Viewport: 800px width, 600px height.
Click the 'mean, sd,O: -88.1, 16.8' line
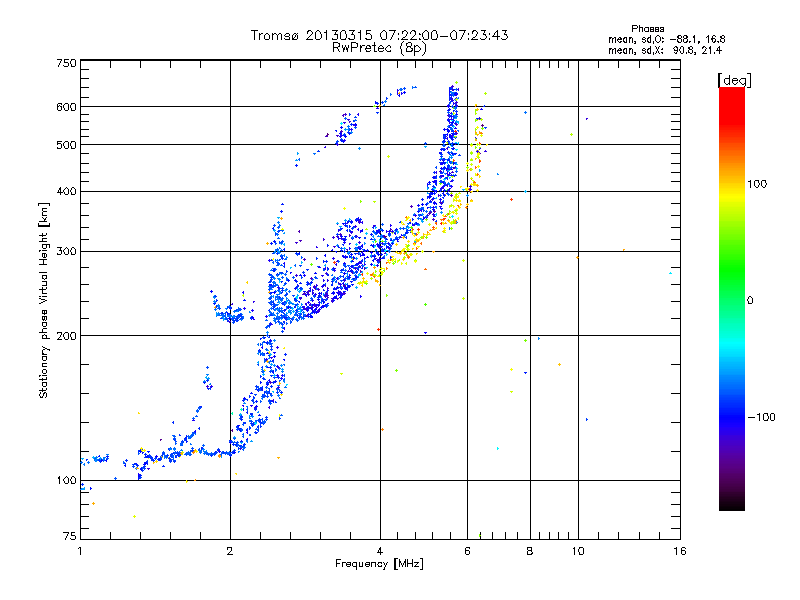pyautogui.click(x=666, y=39)
